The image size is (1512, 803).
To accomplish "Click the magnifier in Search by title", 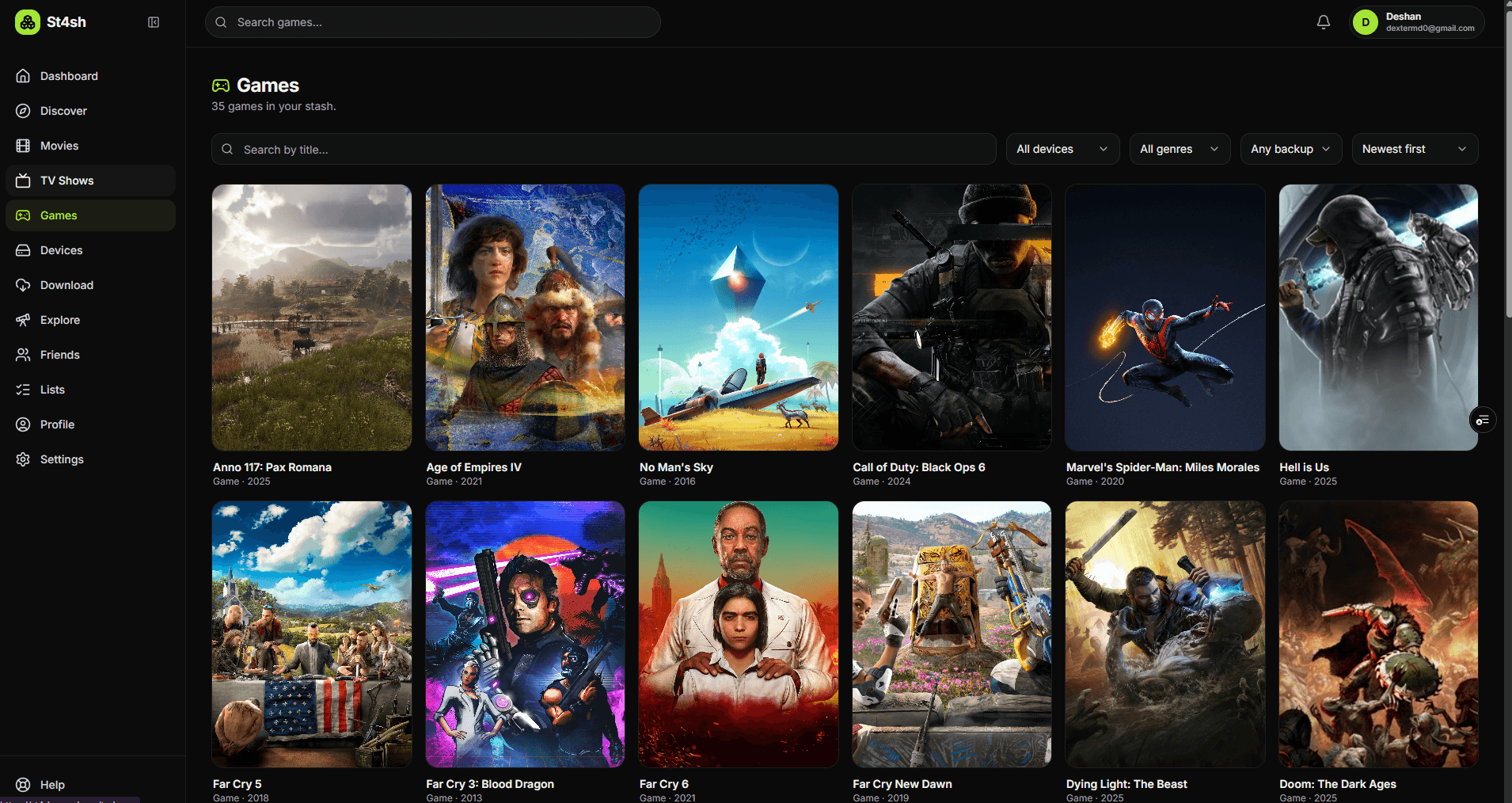I will point(227,149).
